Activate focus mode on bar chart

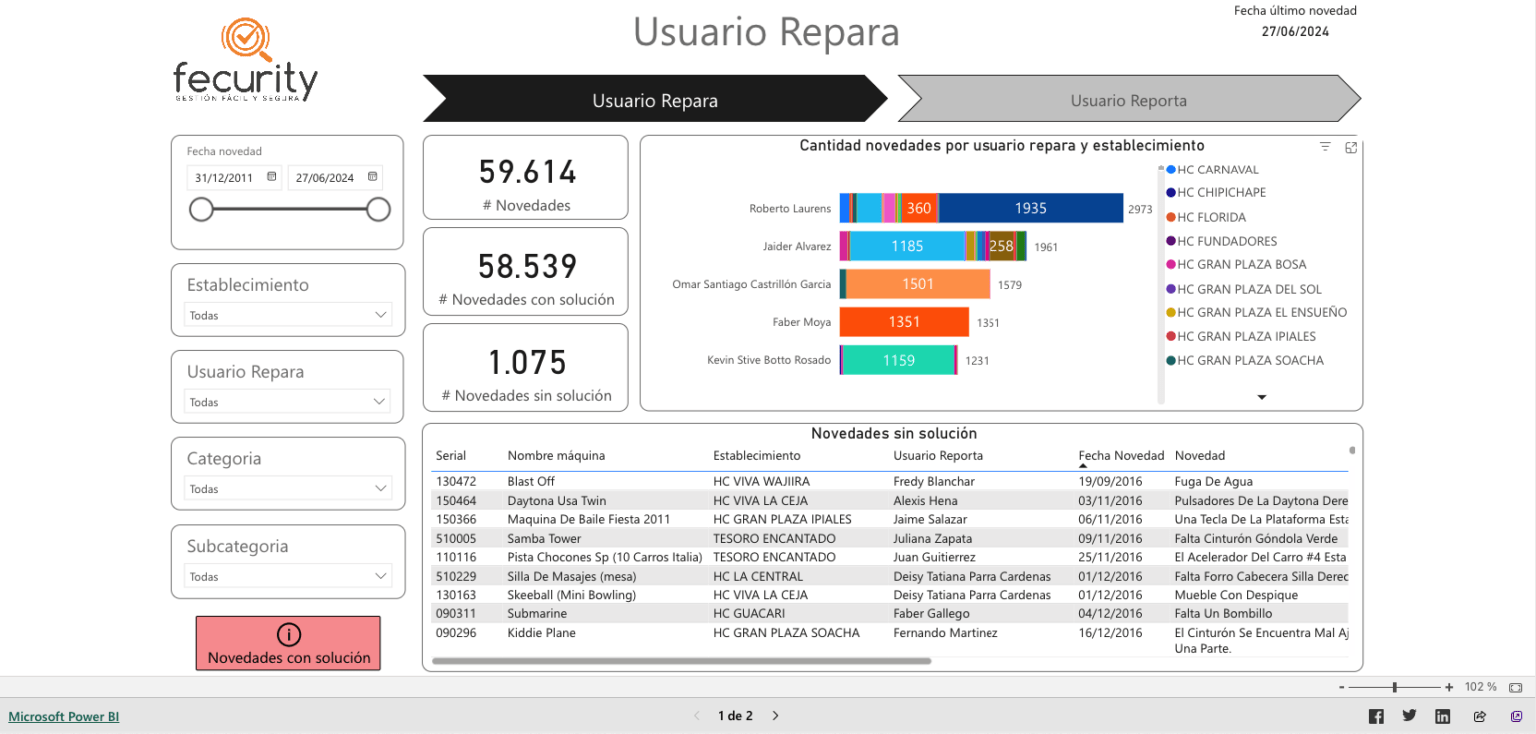point(1351,147)
